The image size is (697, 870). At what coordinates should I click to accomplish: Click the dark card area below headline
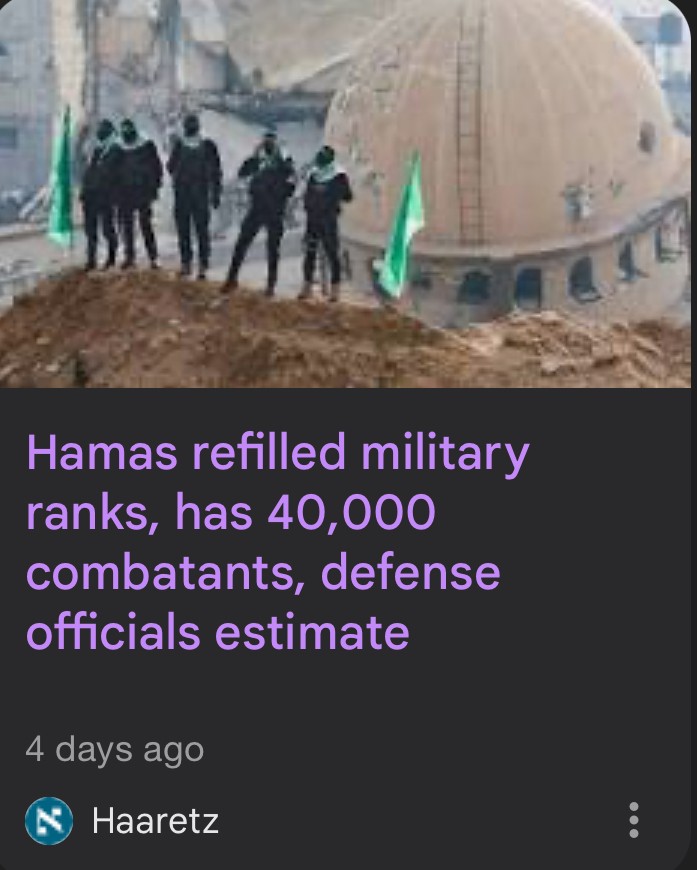(x=346, y=694)
